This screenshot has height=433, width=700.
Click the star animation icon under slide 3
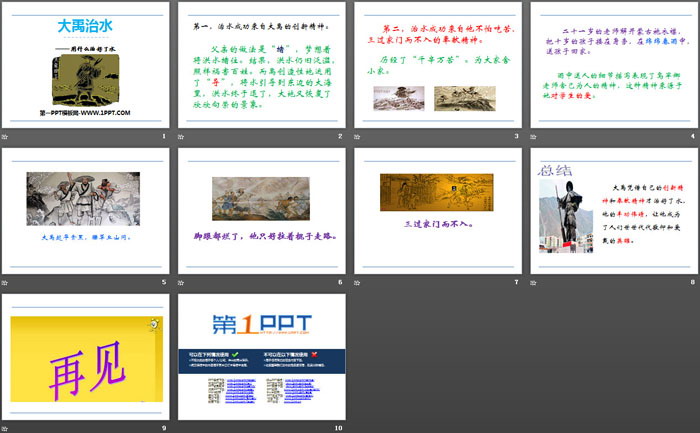point(357,137)
